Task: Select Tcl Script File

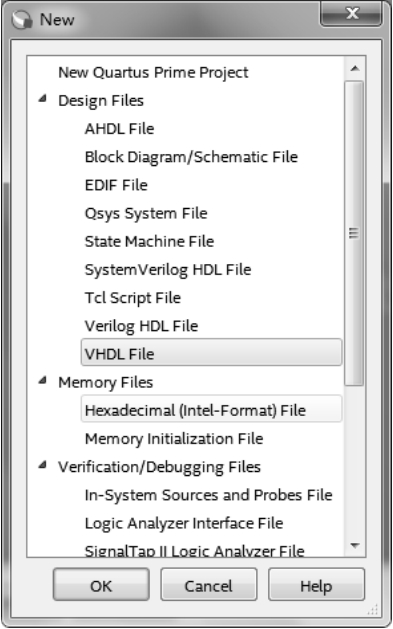Action: click(133, 298)
